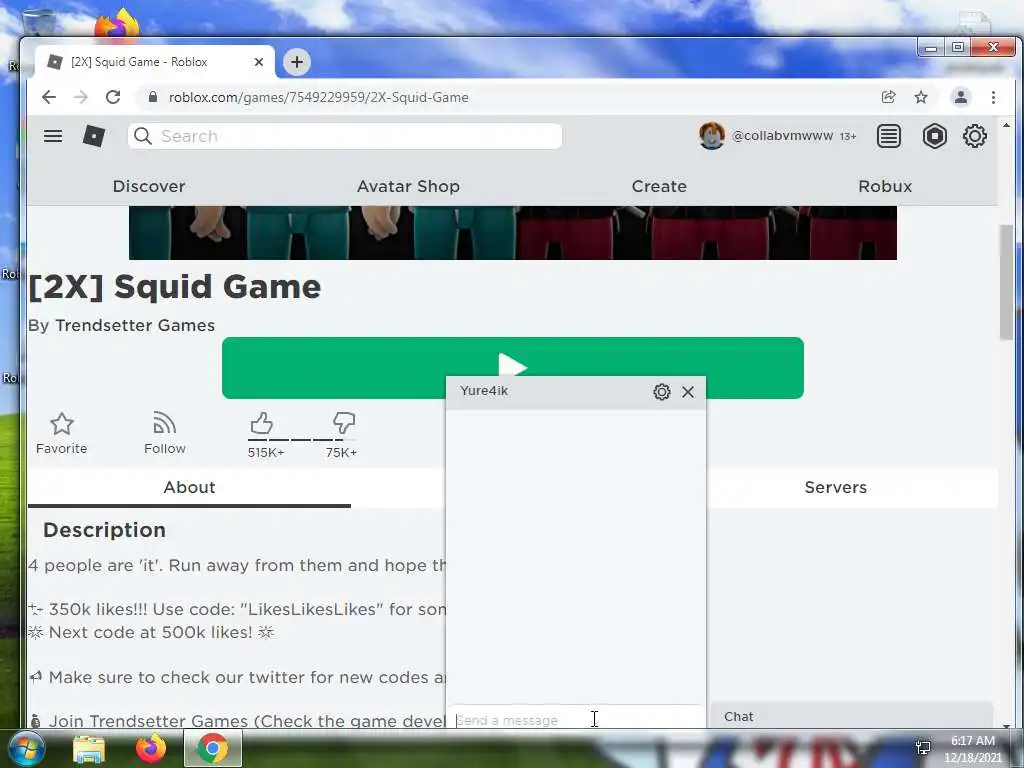Go to the Discover page
Screen dimensions: 1024x768
coord(149,187)
